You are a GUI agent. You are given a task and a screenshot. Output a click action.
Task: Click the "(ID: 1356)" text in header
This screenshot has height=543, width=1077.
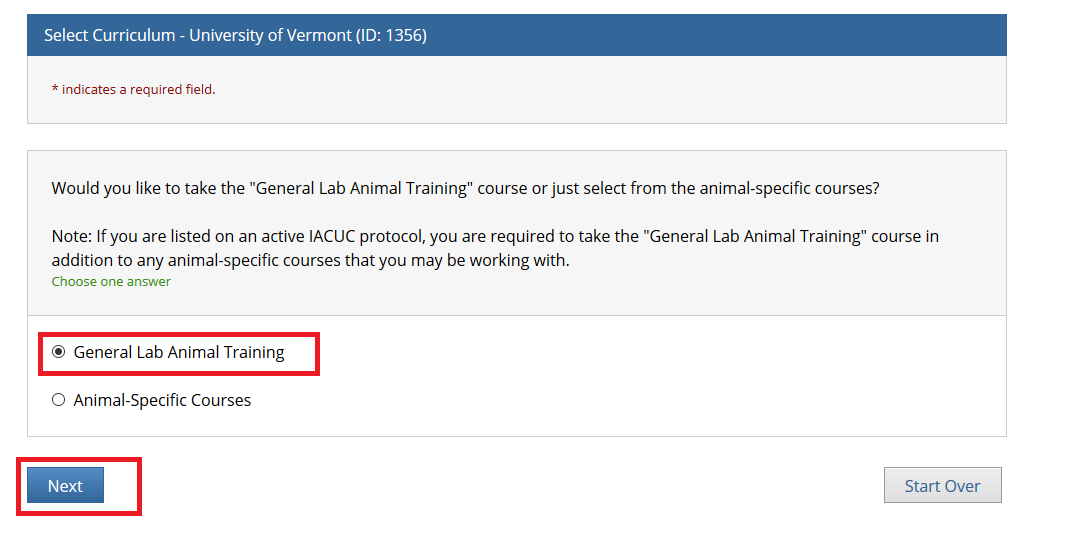pyautogui.click(x=391, y=36)
